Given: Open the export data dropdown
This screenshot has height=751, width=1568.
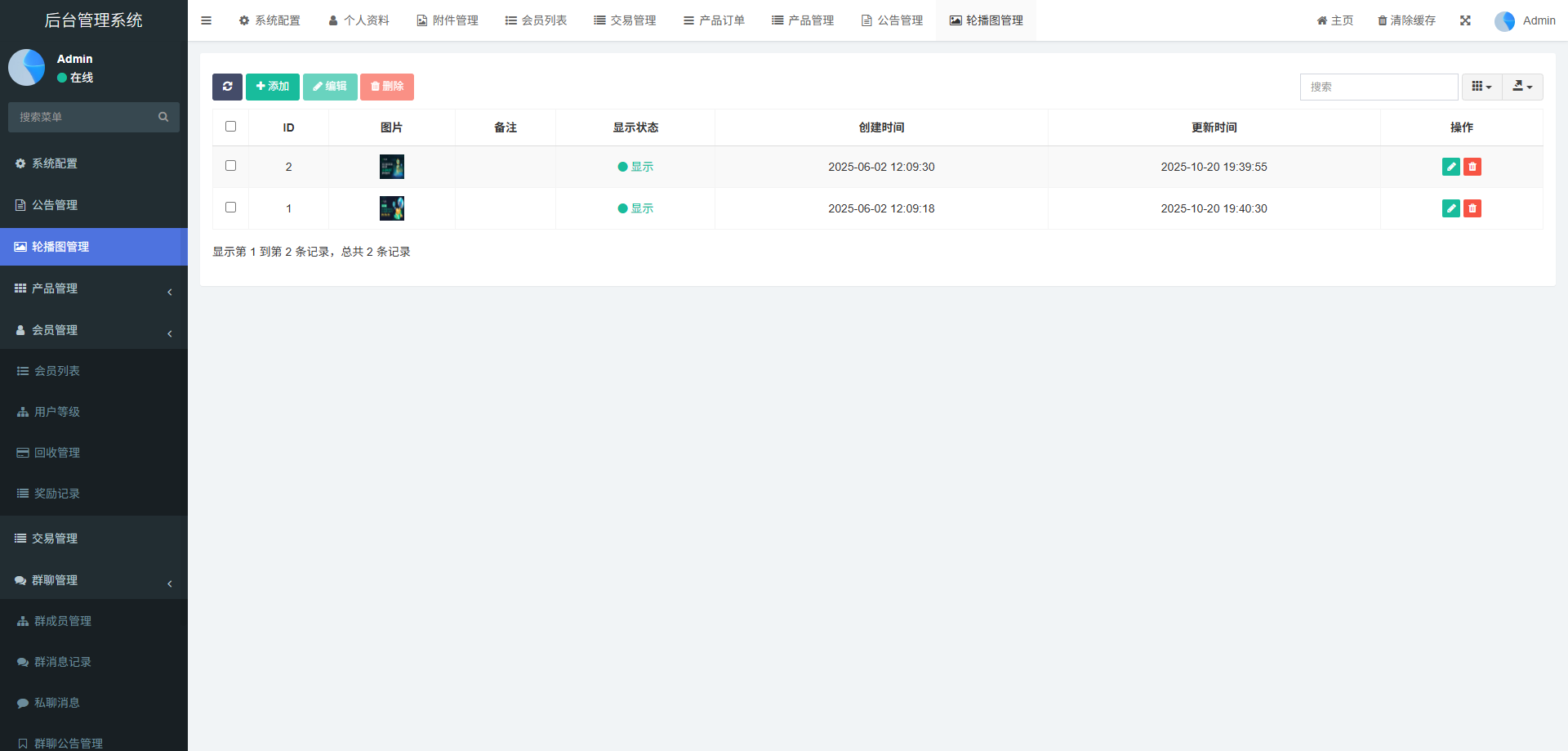Looking at the screenshot, I should click(x=1522, y=87).
